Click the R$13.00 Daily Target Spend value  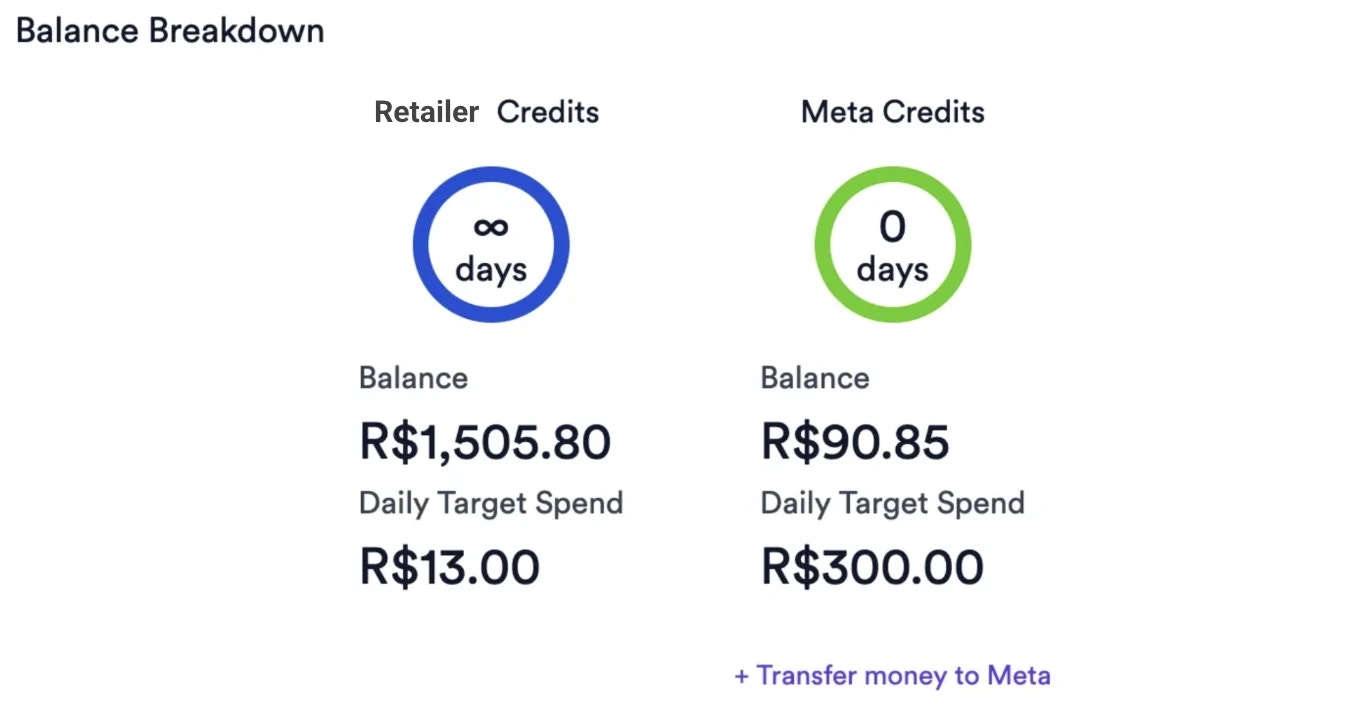click(448, 566)
